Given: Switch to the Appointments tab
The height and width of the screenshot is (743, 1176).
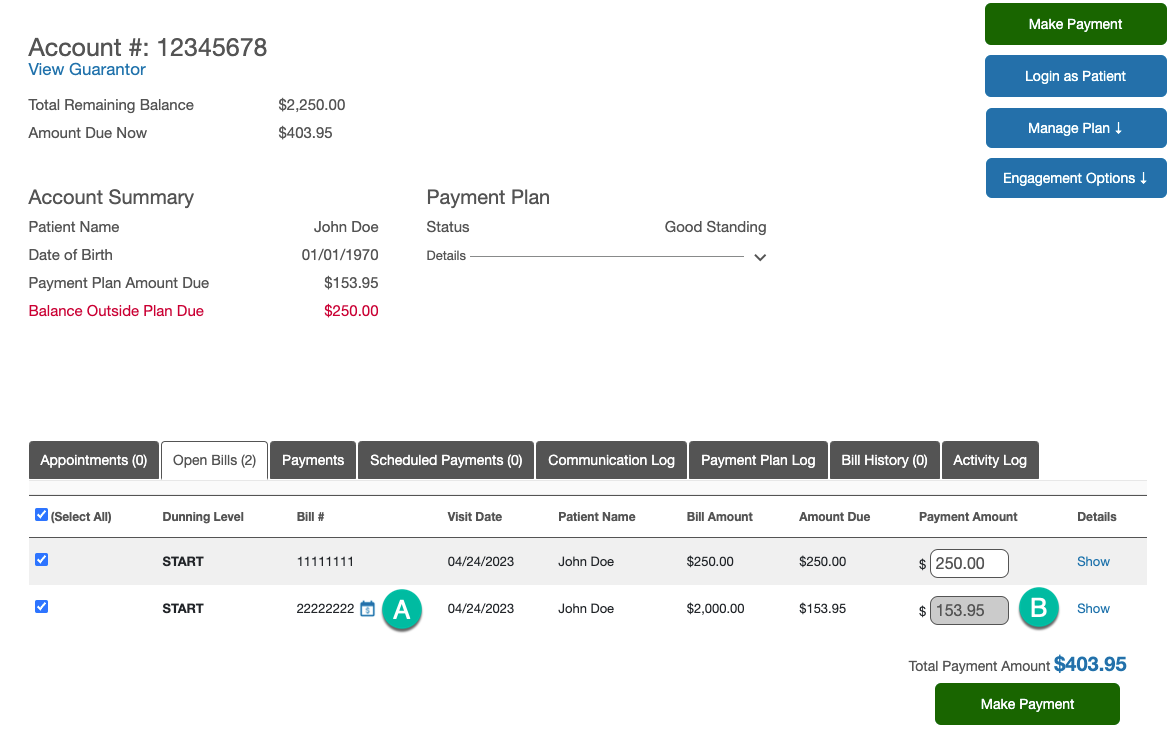Looking at the screenshot, I should (93, 460).
